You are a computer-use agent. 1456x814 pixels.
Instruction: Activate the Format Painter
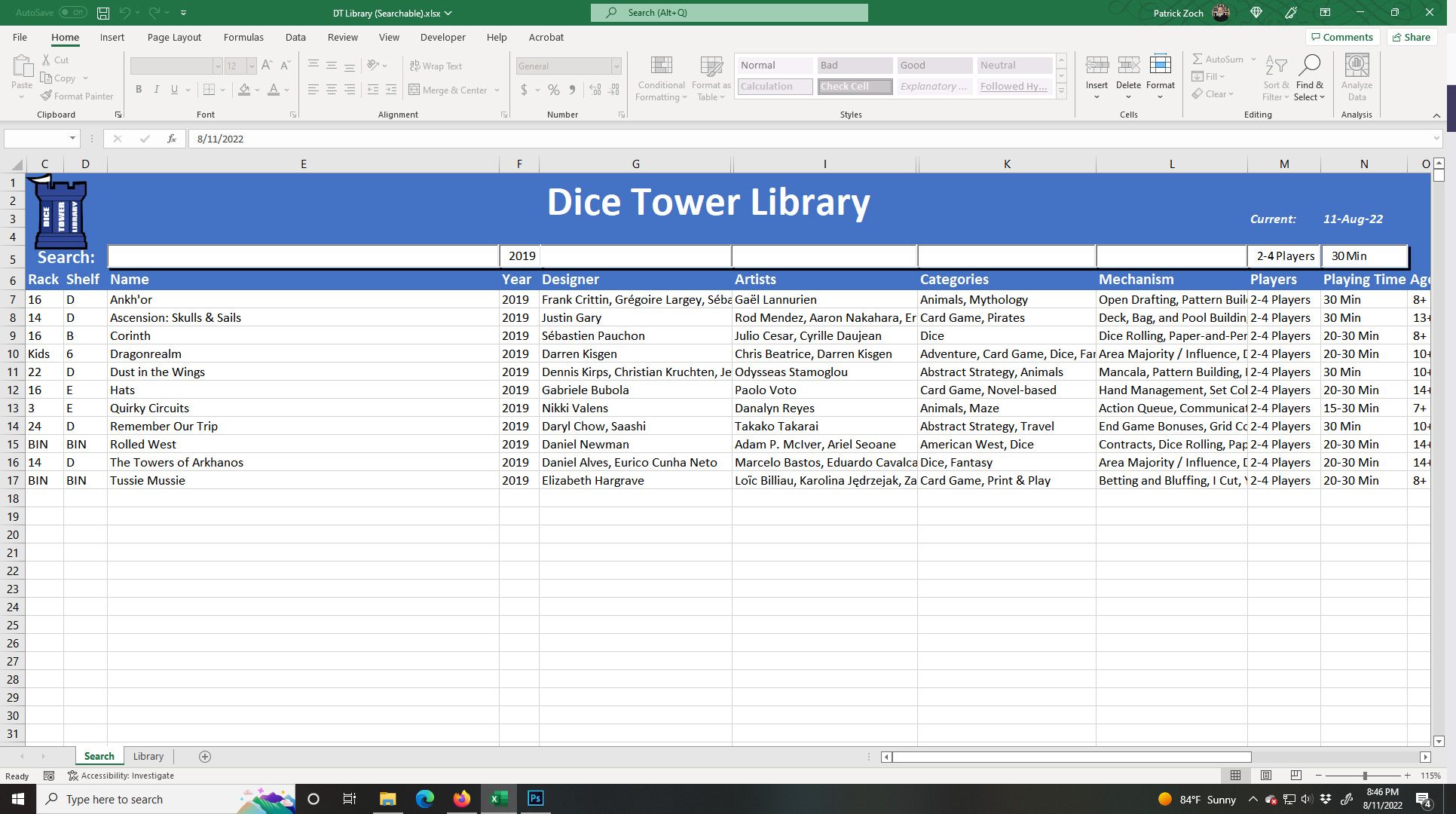(x=77, y=96)
